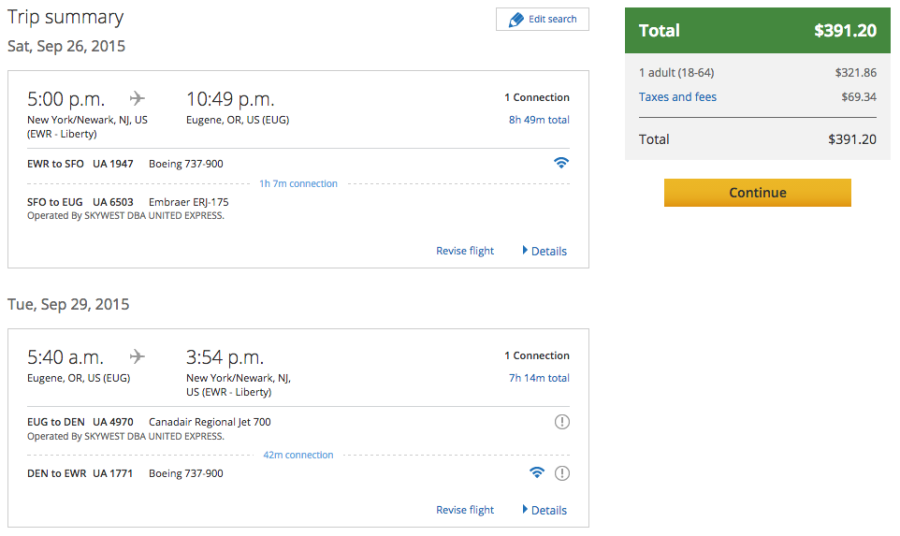Expand Details for the Sep 26 flight

click(545, 251)
